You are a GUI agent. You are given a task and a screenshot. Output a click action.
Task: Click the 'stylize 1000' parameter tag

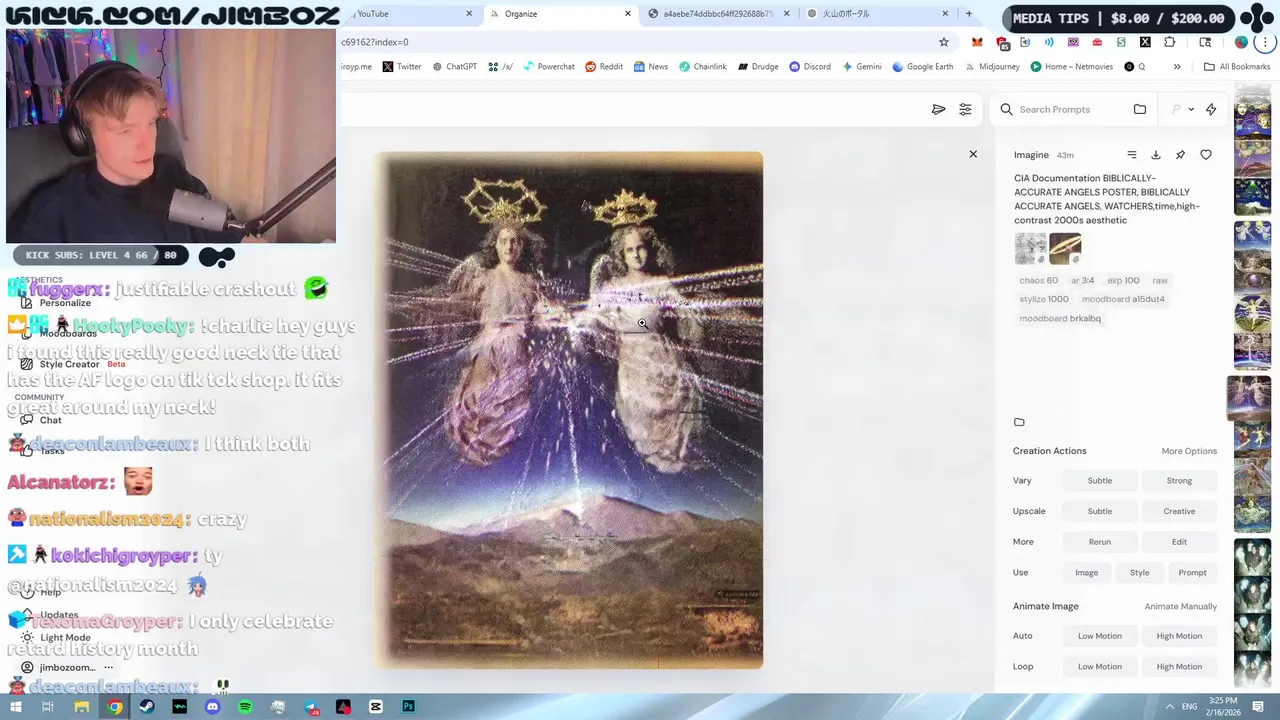[x=1044, y=299]
